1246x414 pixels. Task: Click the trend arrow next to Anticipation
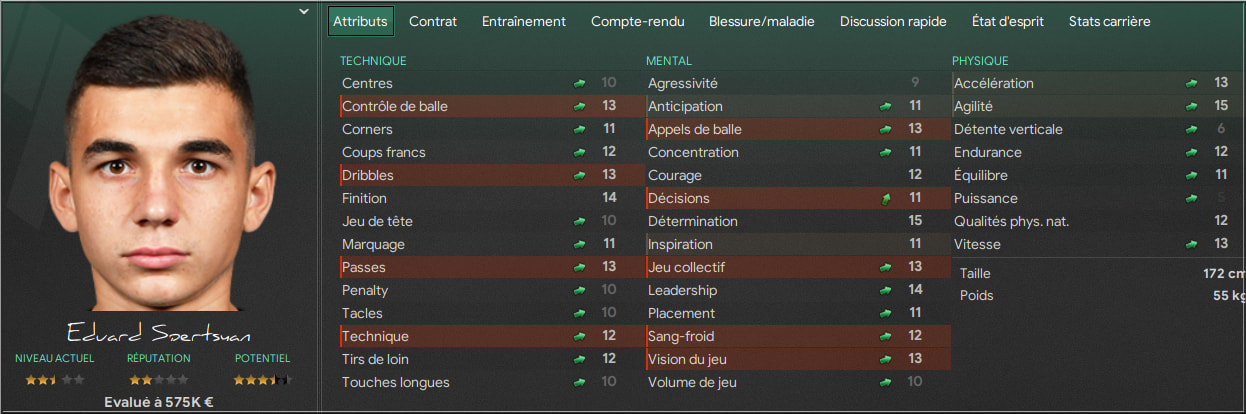[x=885, y=107]
